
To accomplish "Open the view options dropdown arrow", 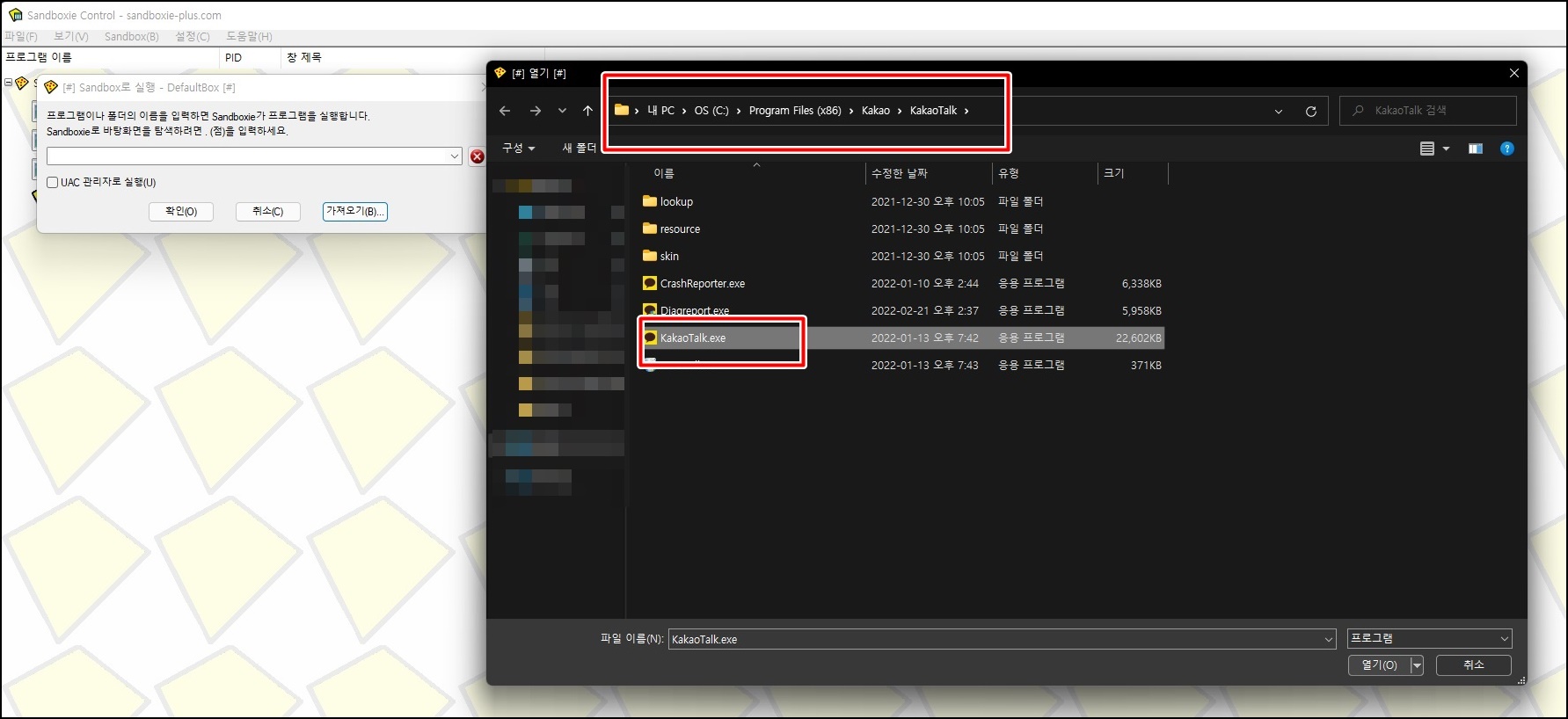I will click(1447, 149).
